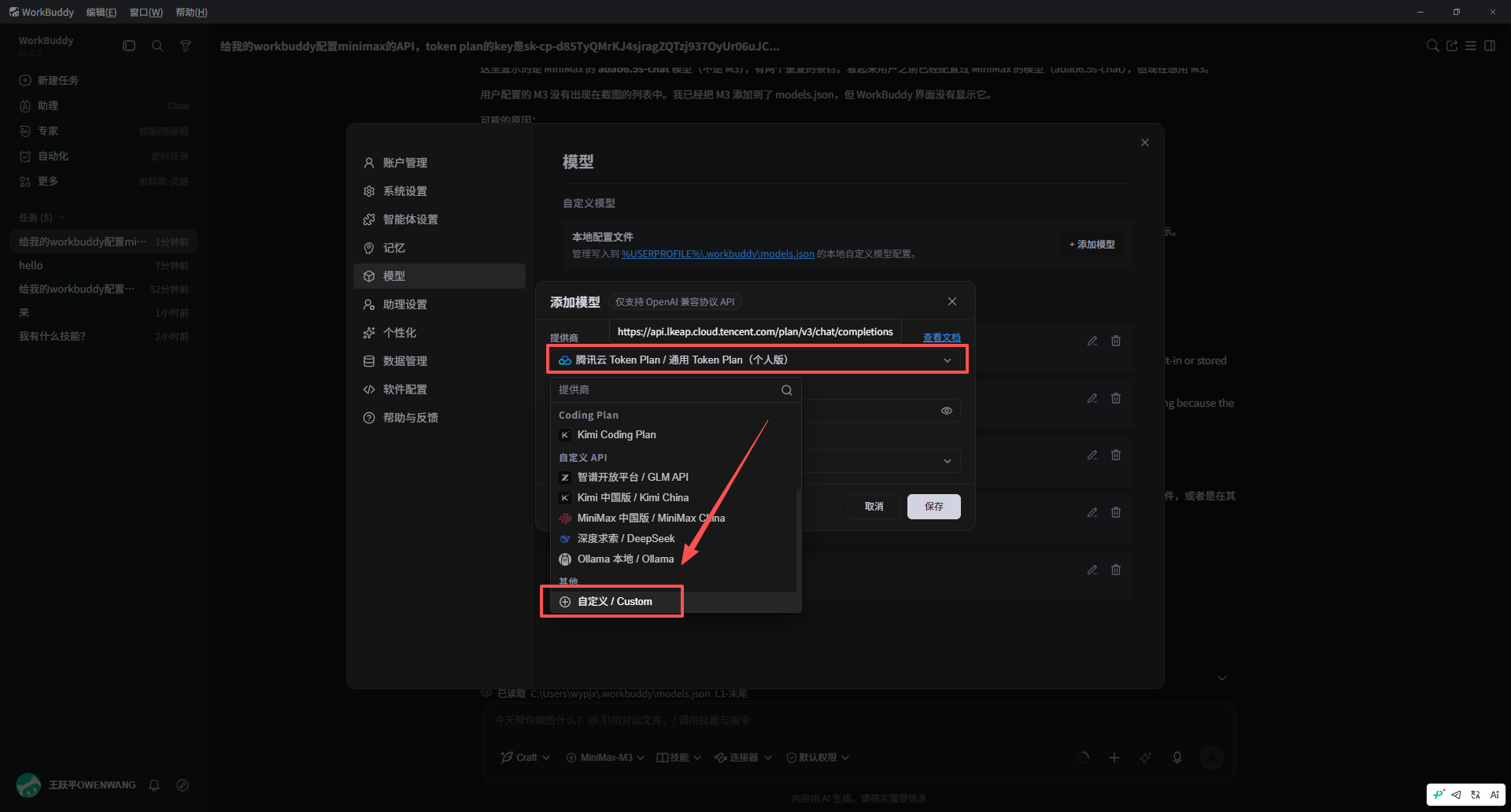Delete the second custom model entry
The width and height of the screenshot is (1511, 812).
point(1116,398)
